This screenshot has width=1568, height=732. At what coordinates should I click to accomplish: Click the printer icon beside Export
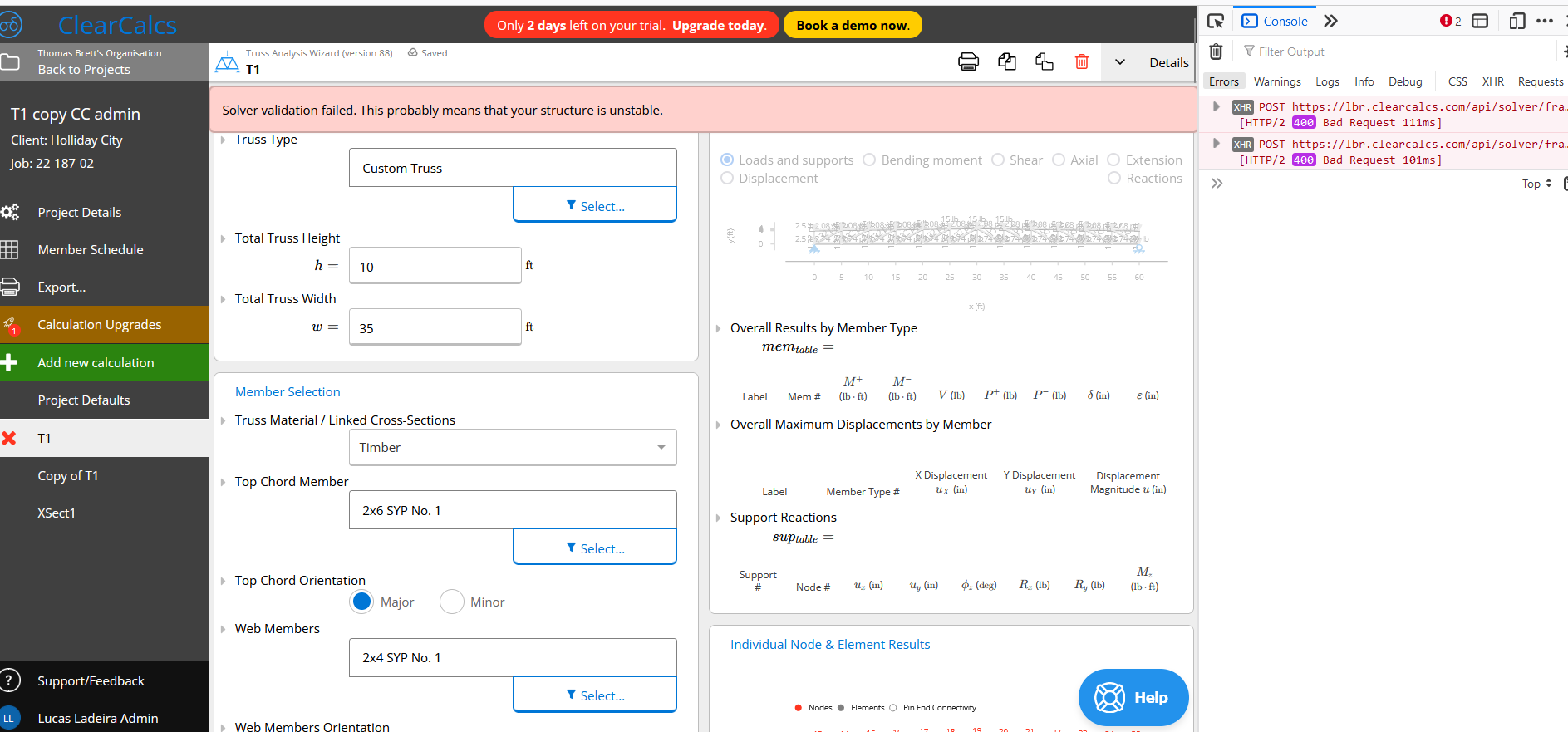(x=10, y=287)
